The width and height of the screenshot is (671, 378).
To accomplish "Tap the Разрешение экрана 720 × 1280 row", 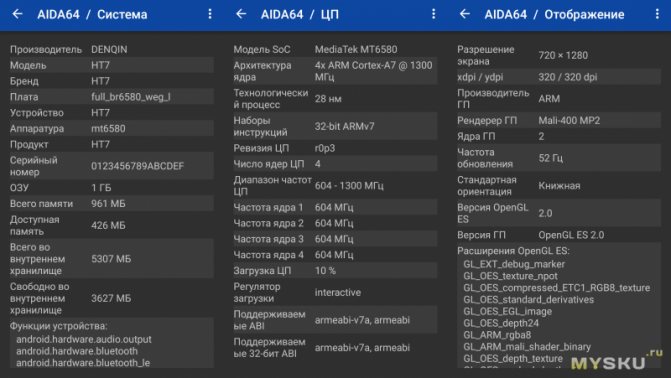I will (559, 55).
